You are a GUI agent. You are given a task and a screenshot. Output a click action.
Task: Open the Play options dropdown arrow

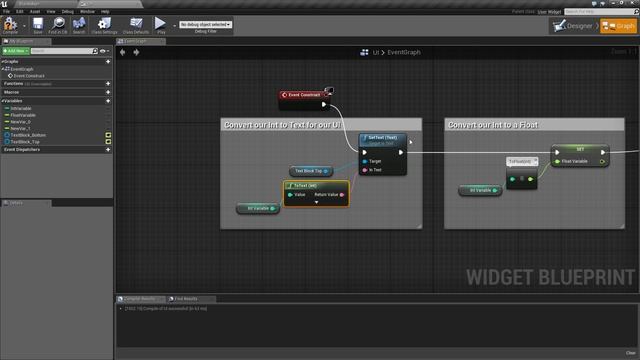(174, 26)
